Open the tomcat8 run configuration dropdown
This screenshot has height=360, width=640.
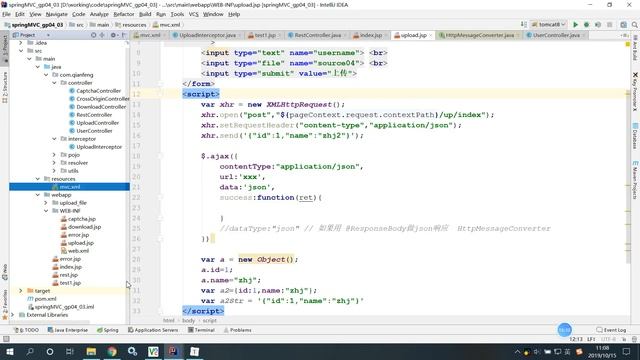point(549,24)
